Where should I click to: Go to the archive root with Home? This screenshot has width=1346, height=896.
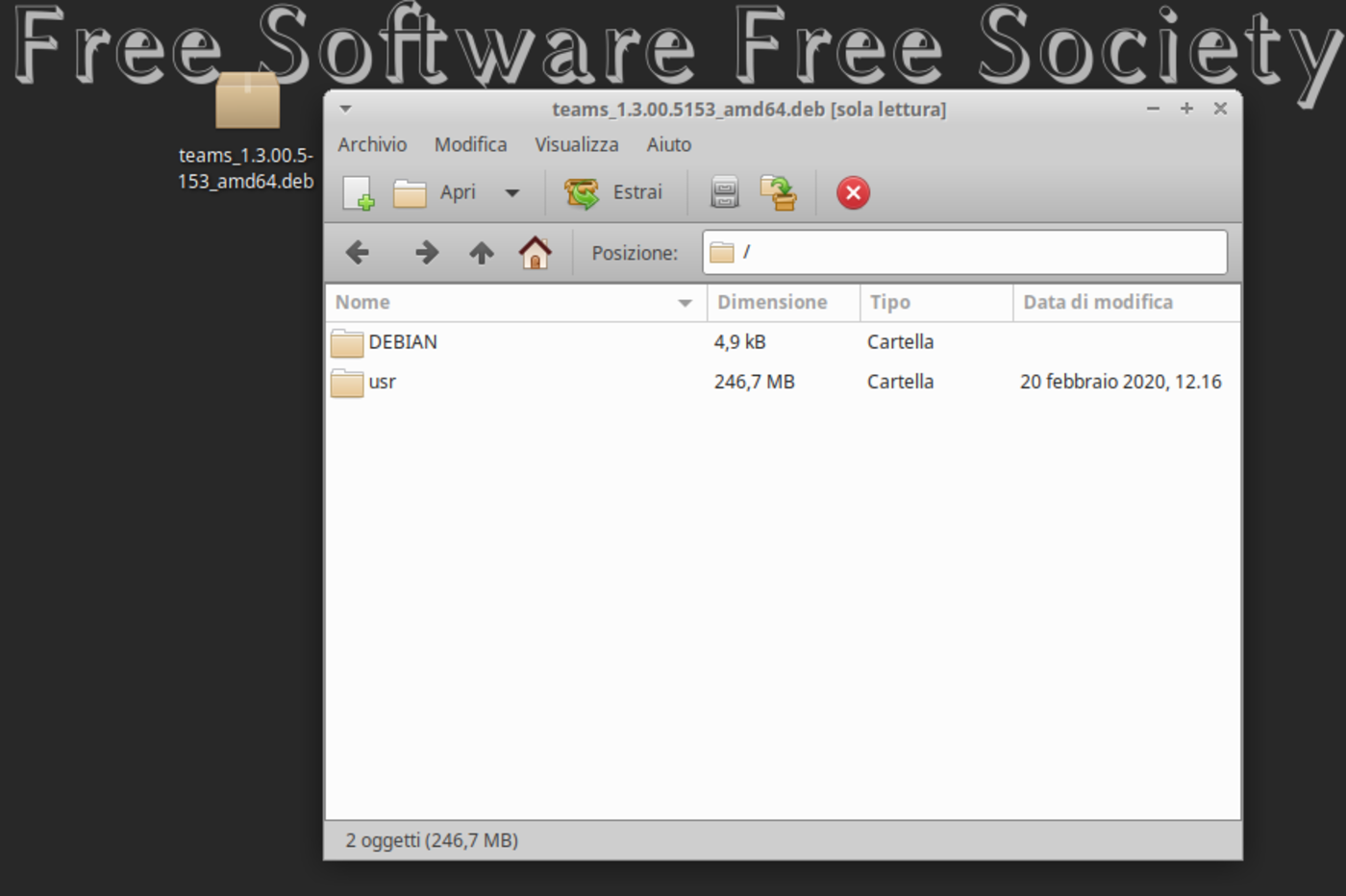535,252
